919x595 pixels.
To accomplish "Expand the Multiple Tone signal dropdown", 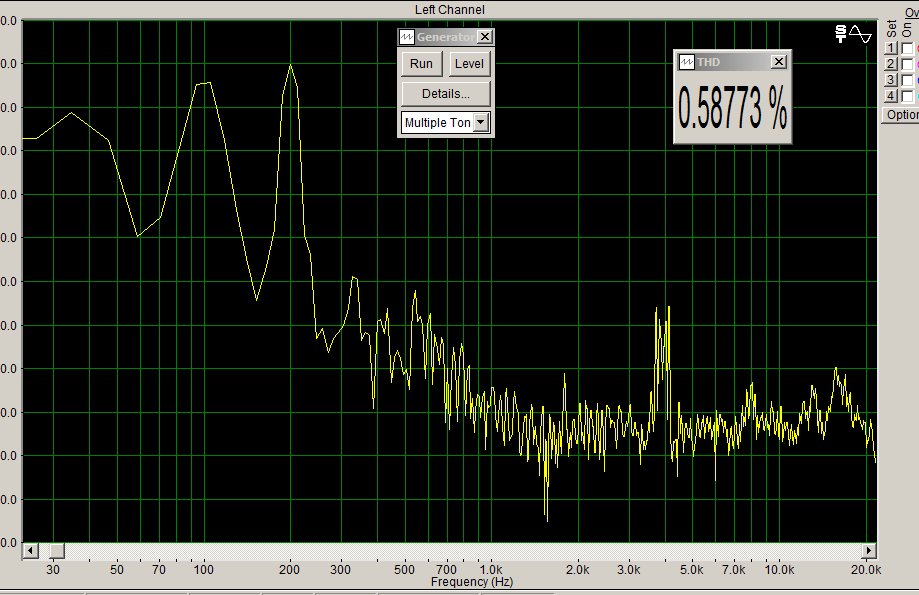I will tap(481, 123).
